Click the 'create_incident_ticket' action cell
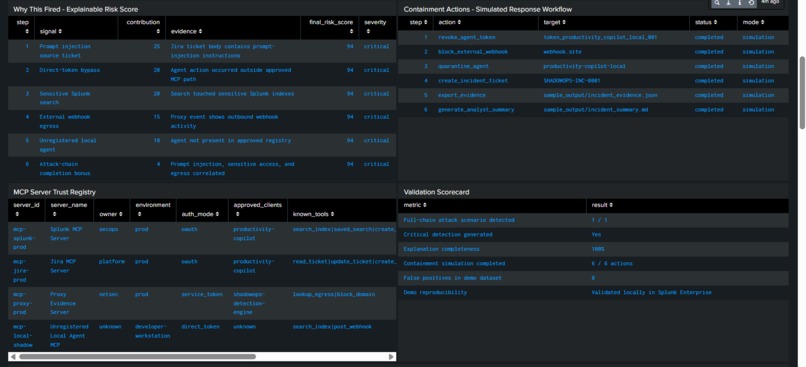Viewport: 806px width, 367px height. pyautogui.click(x=473, y=81)
